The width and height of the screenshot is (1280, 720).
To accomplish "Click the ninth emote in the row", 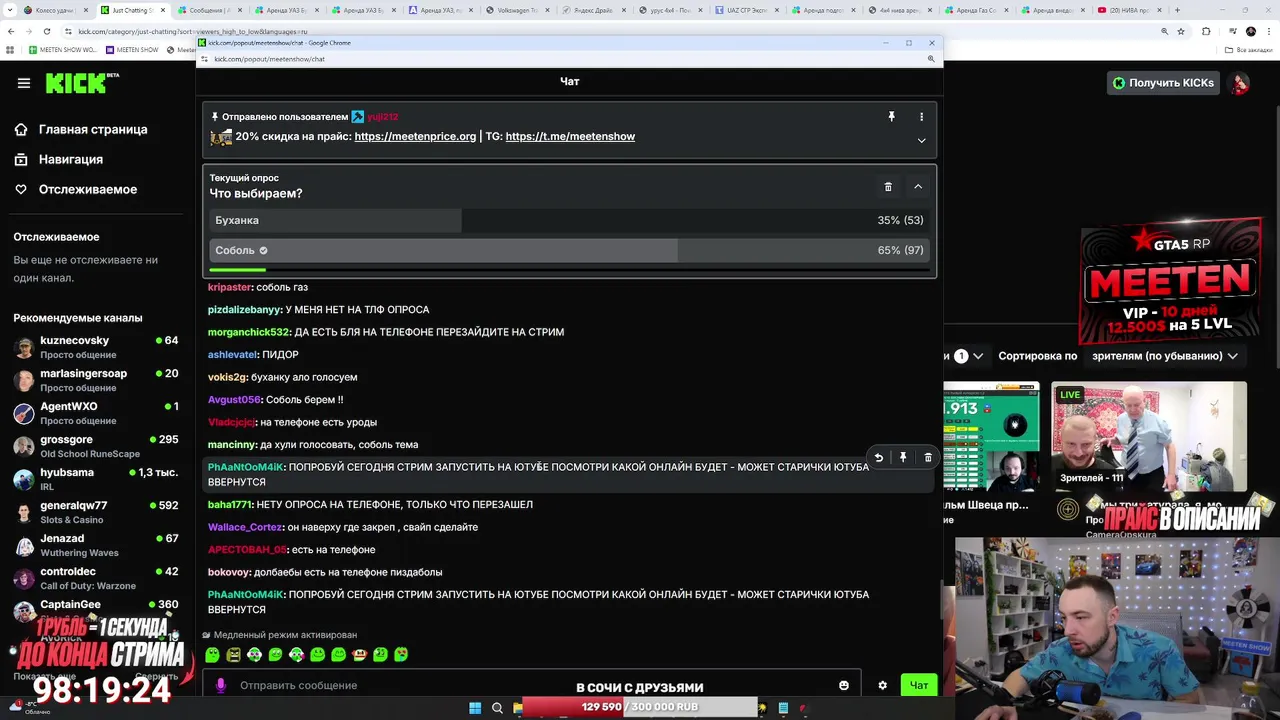I will [x=380, y=655].
